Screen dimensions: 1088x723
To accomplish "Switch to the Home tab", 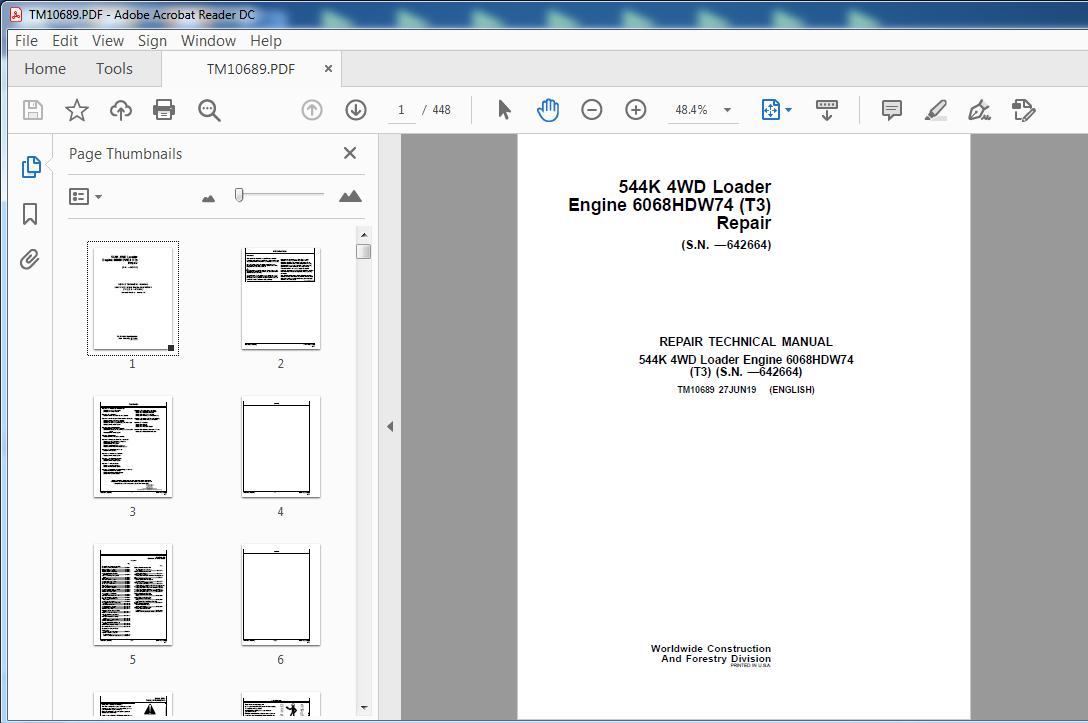I will pos(45,69).
